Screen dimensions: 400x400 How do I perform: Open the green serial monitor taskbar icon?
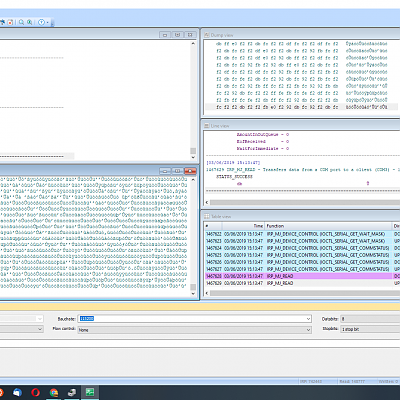[90, 392]
